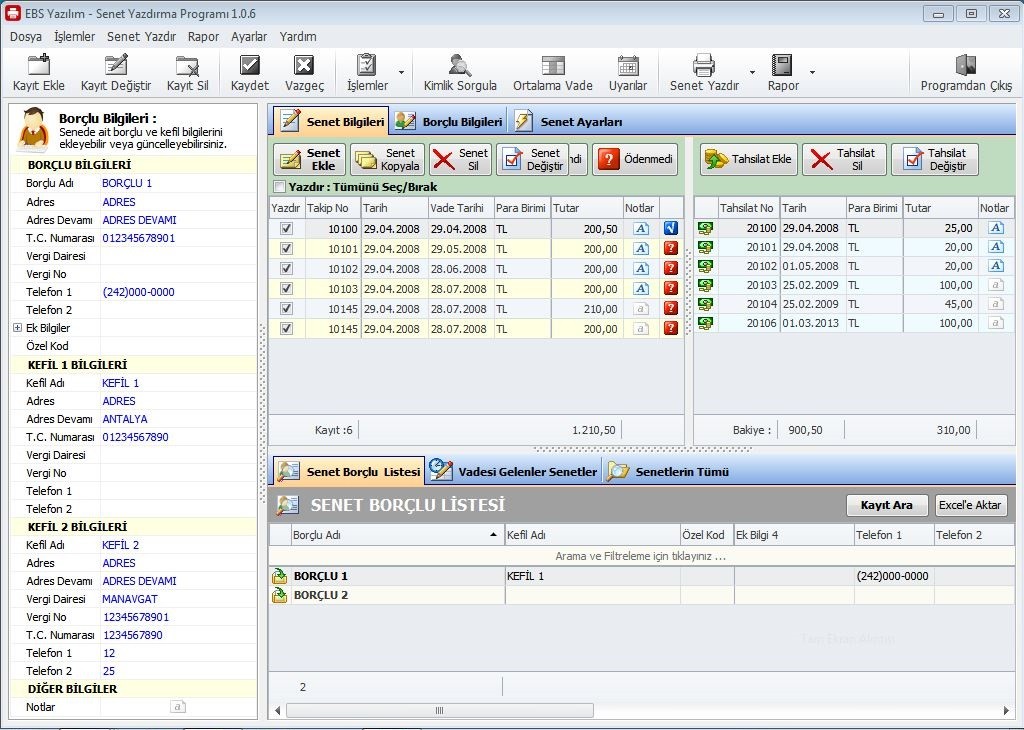Click the red unpaid status icon for senet 10101
This screenshot has height=730, width=1024.
pos(671,248)
